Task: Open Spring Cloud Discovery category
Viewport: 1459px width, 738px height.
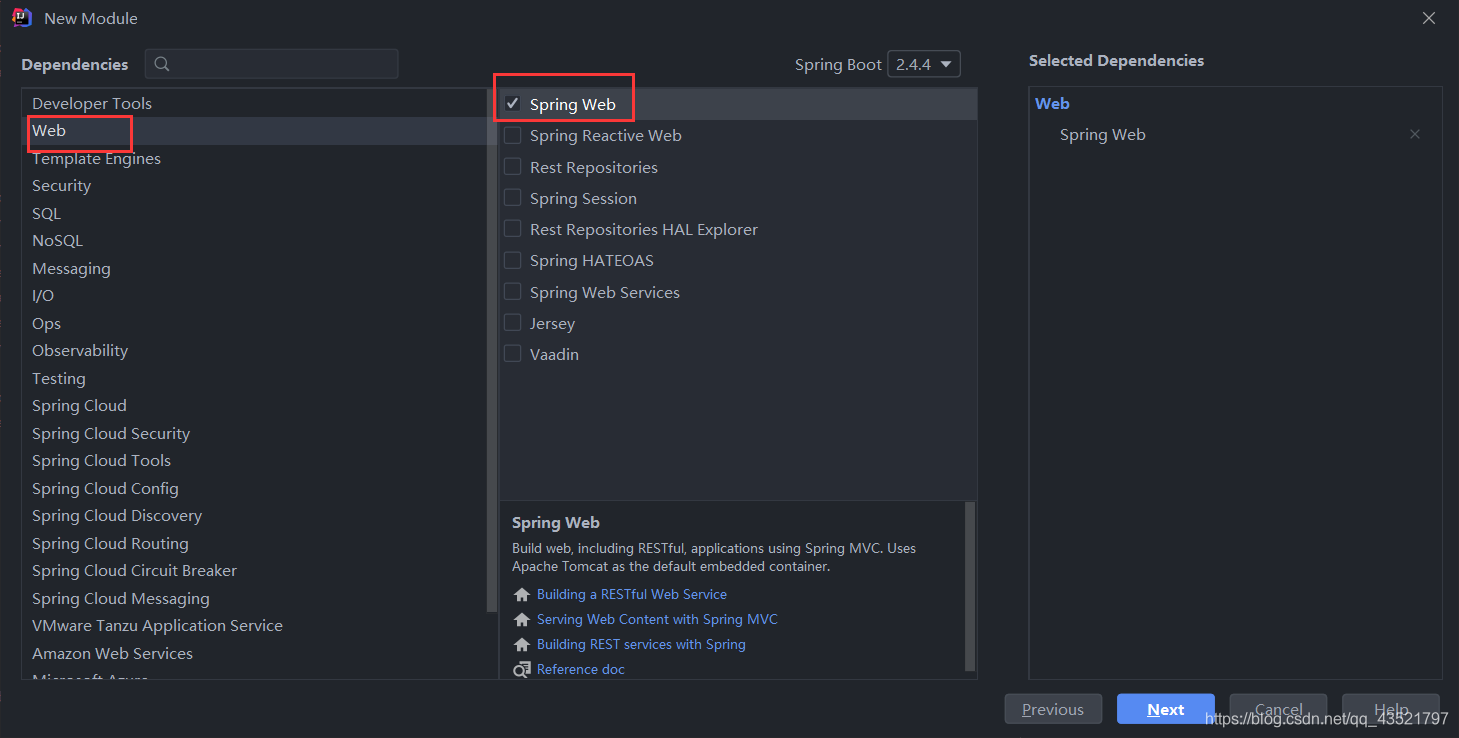Action: (x=254, y=516)
